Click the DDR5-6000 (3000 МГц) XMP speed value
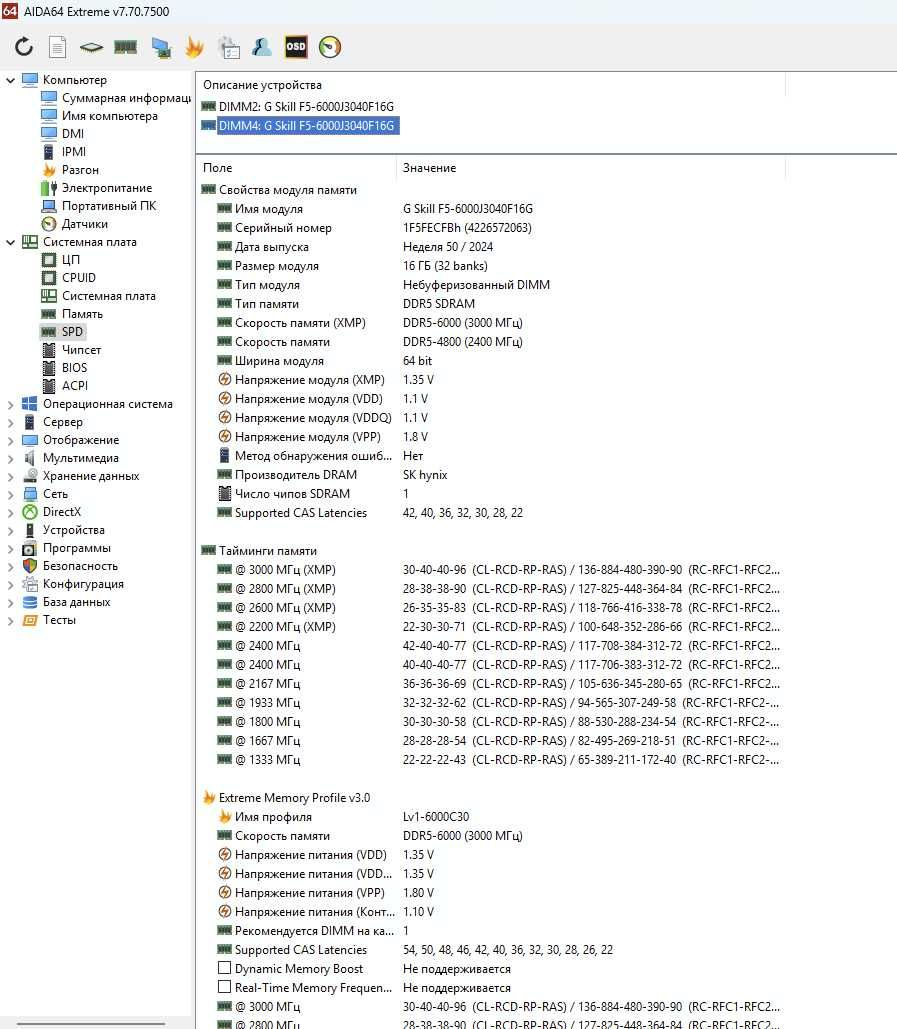The image size is (897, 1029). tap(463, 323)
